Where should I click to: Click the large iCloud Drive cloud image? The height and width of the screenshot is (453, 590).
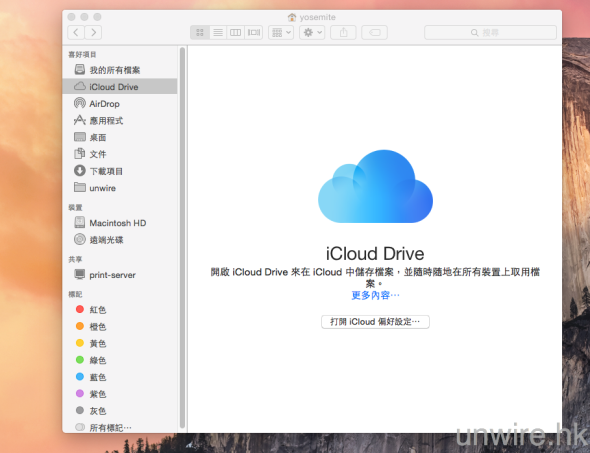pyautogui.click(x=375, y=186)
